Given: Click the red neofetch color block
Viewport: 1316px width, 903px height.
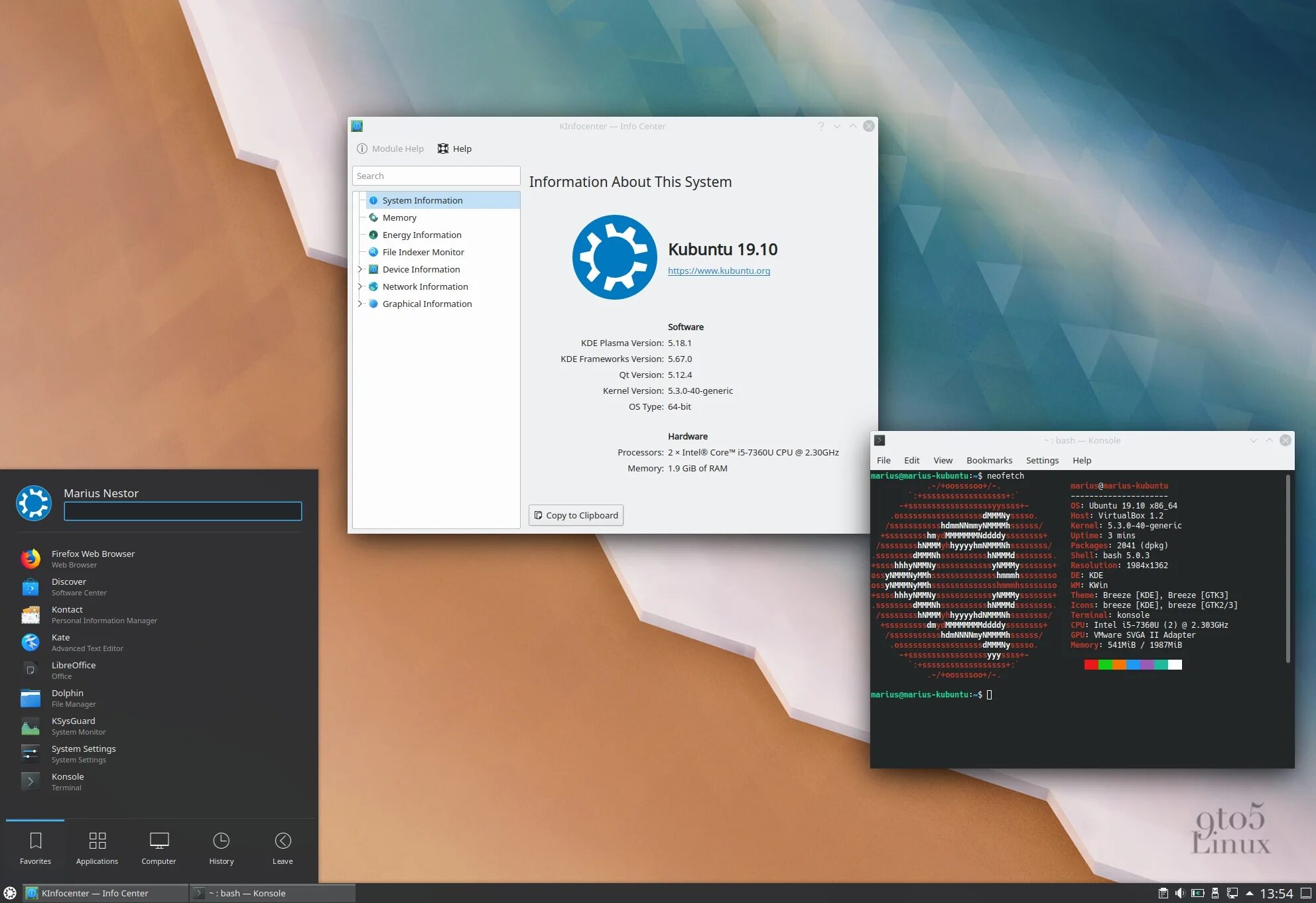Looking at the screenshot, I should point(1091,665).
